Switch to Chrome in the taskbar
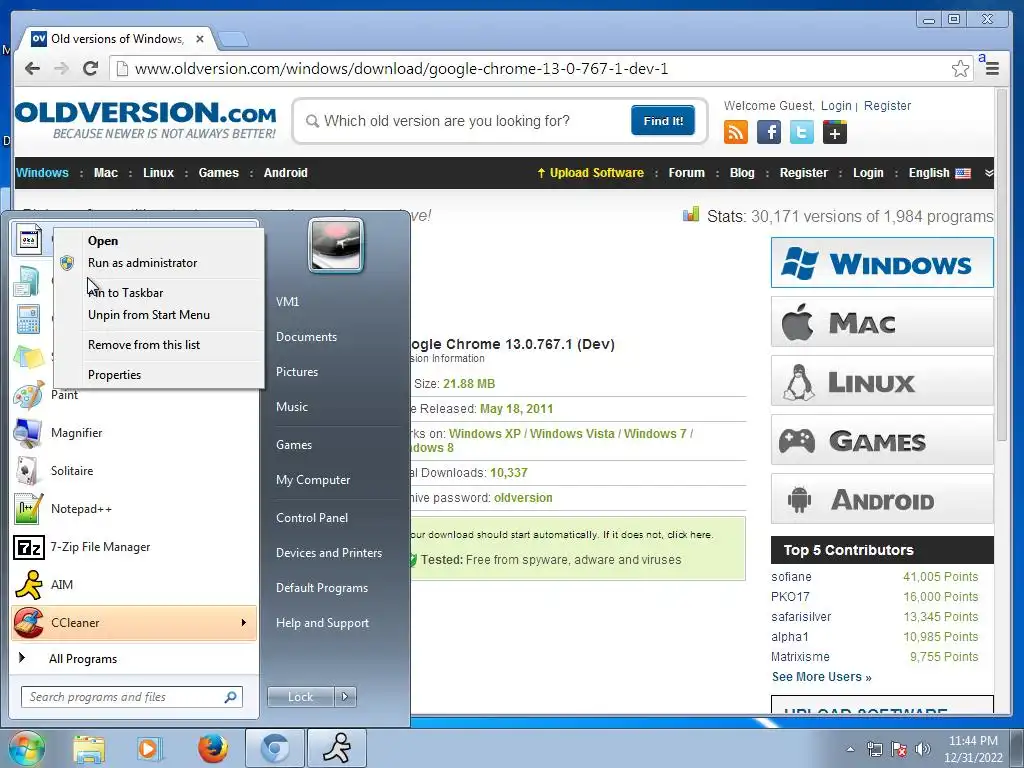This screenshot has width=1024, height=768. pos(275,748)
